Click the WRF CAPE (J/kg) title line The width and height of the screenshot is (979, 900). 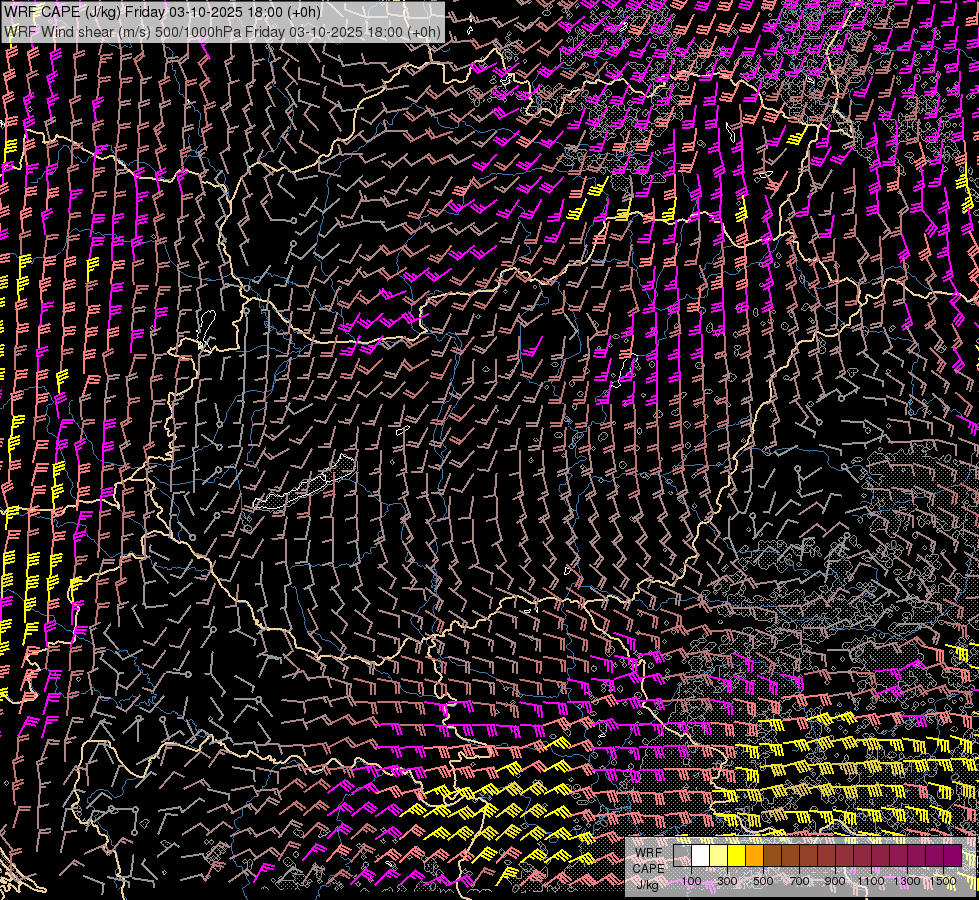pos(163,11)
